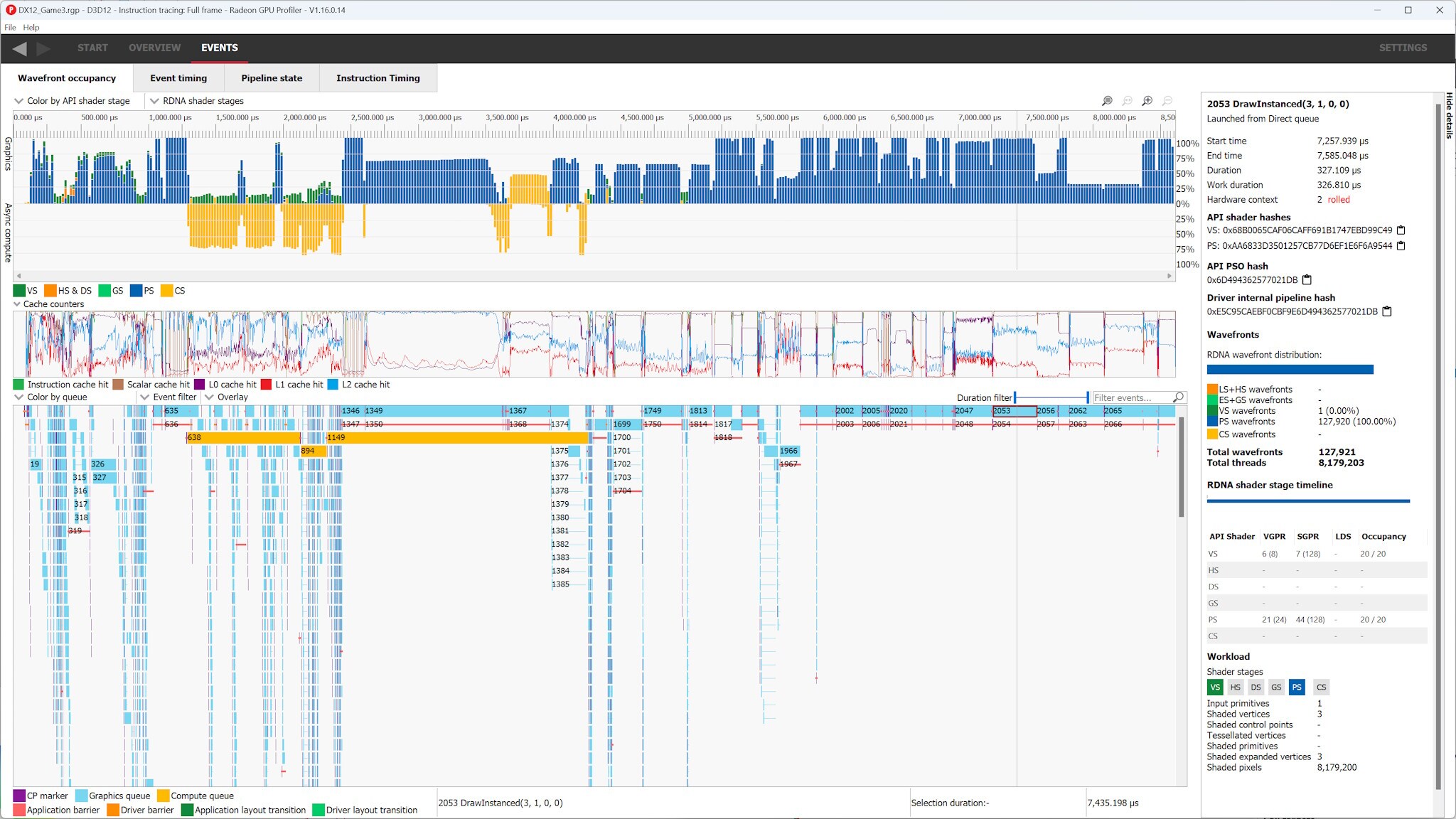This screenshot has height=819, width=1456.
Task: Click the Compute queue legend swatch
Action: tap(163, 796)
